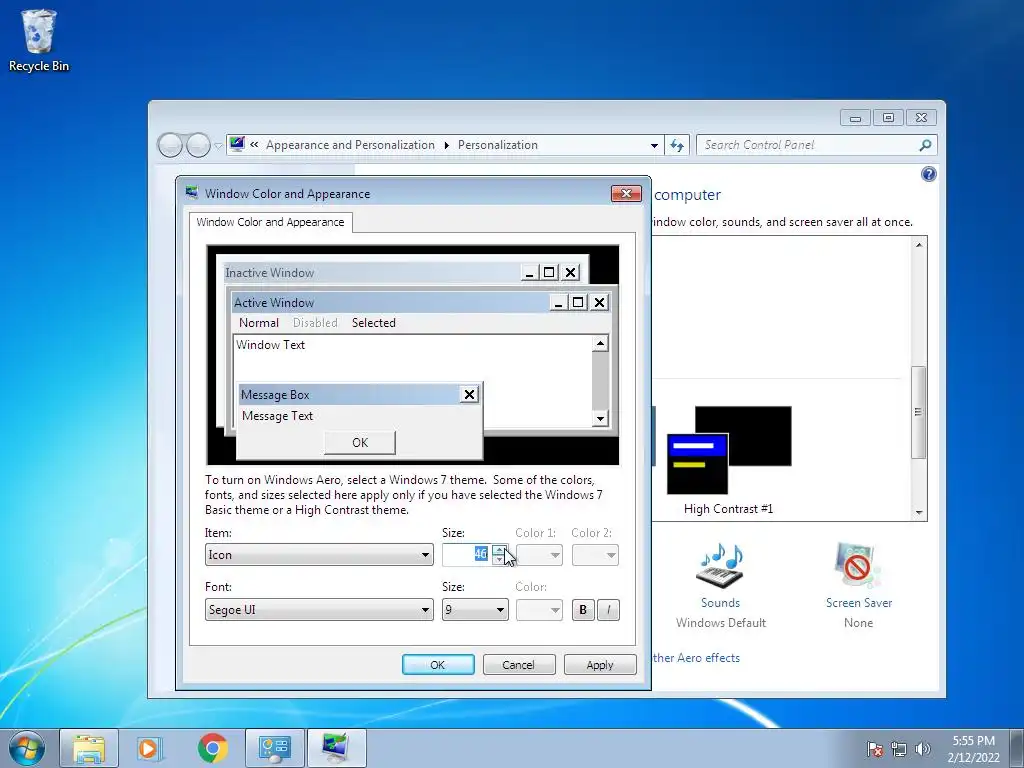Image resolution: width=1024 pixels, height=768 pixels.
Task: Open the Sounds icon in Personalization
Action: point(720,565)
